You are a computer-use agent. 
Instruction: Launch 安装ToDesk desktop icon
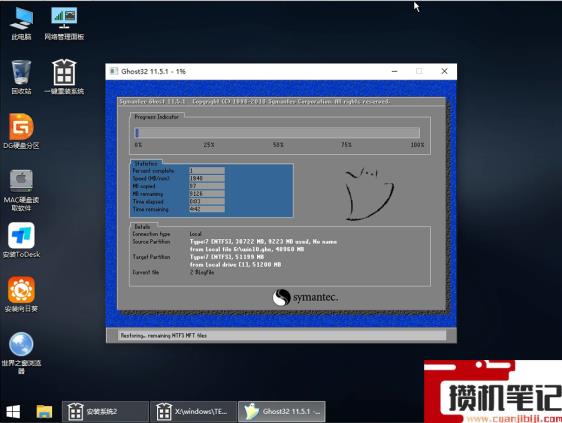[x=21, y=240]
